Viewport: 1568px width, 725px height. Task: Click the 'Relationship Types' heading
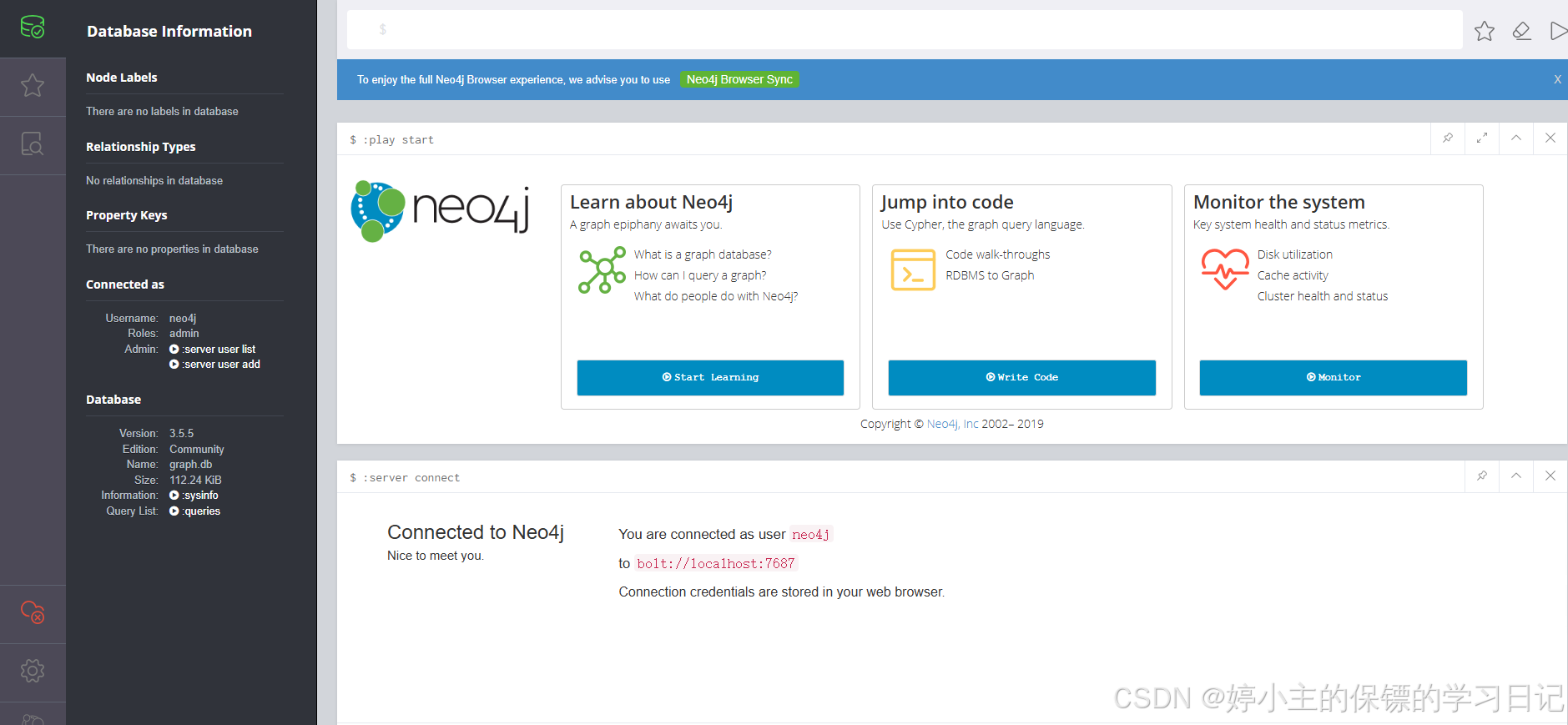pyautogui.click(x=141, y=147)
